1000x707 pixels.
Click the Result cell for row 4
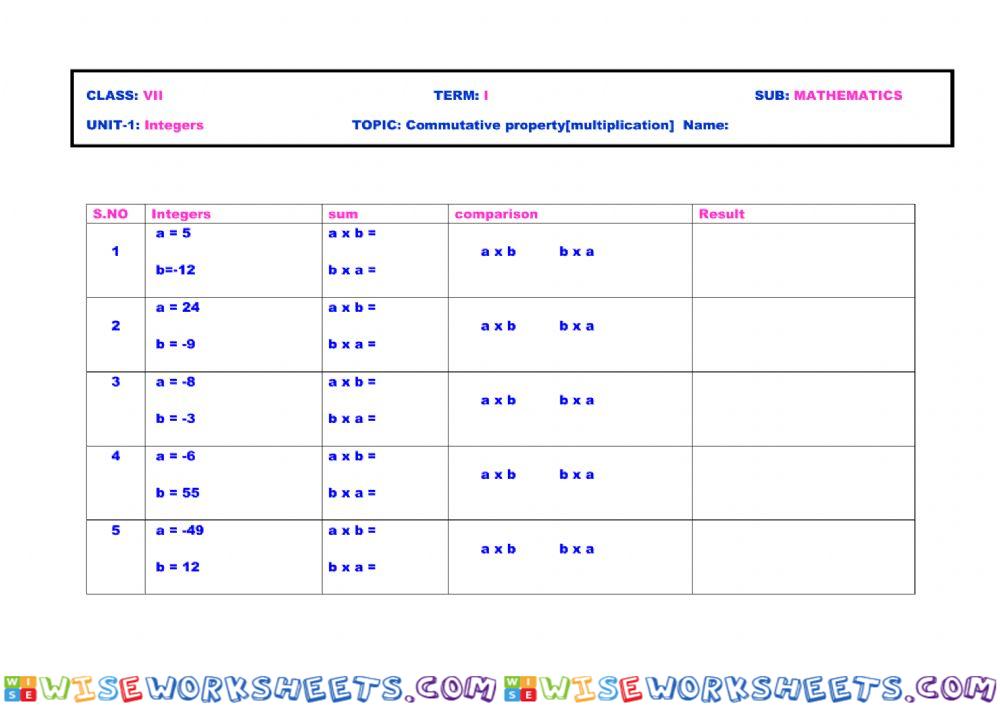click(804, 483)
